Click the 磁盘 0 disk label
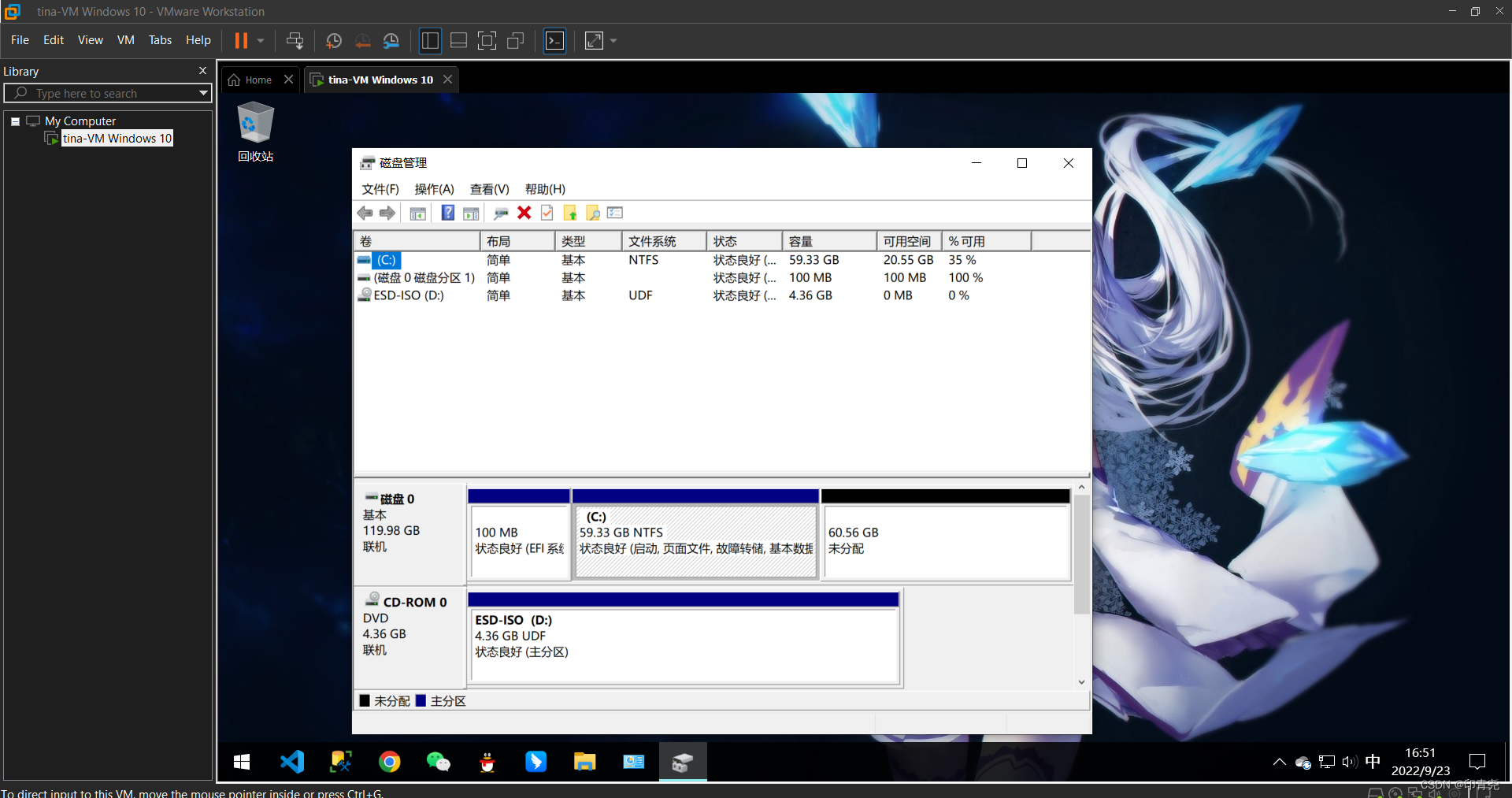This screenshot has width=1512, height=798. pos(397,499)
